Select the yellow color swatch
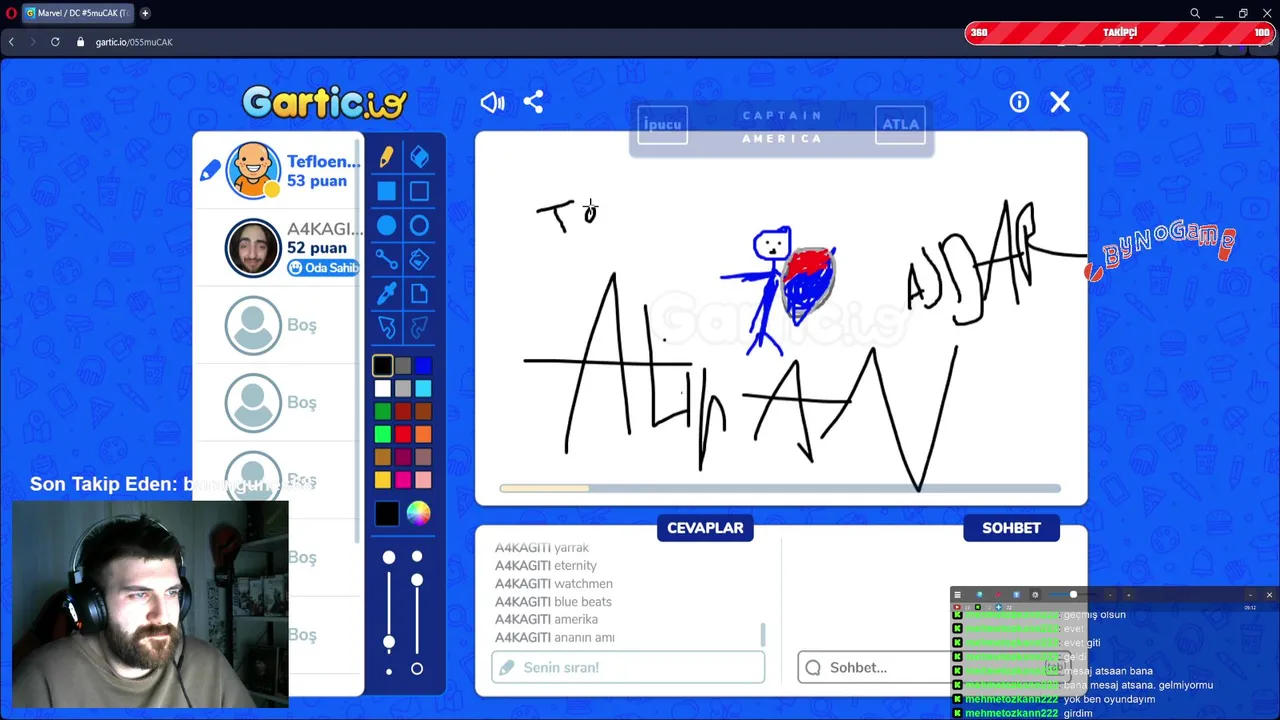1280x720 pixels. [x=382, y=480]
